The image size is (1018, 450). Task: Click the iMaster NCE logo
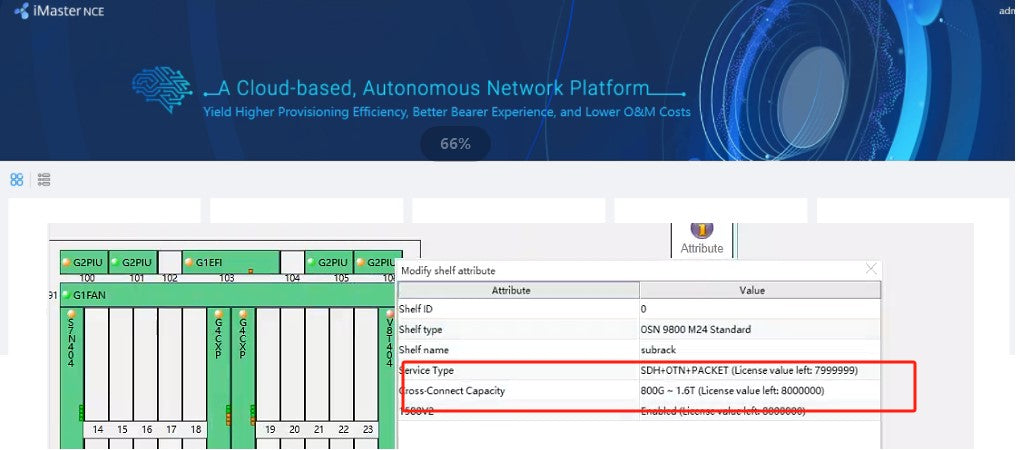pos(59,11)
